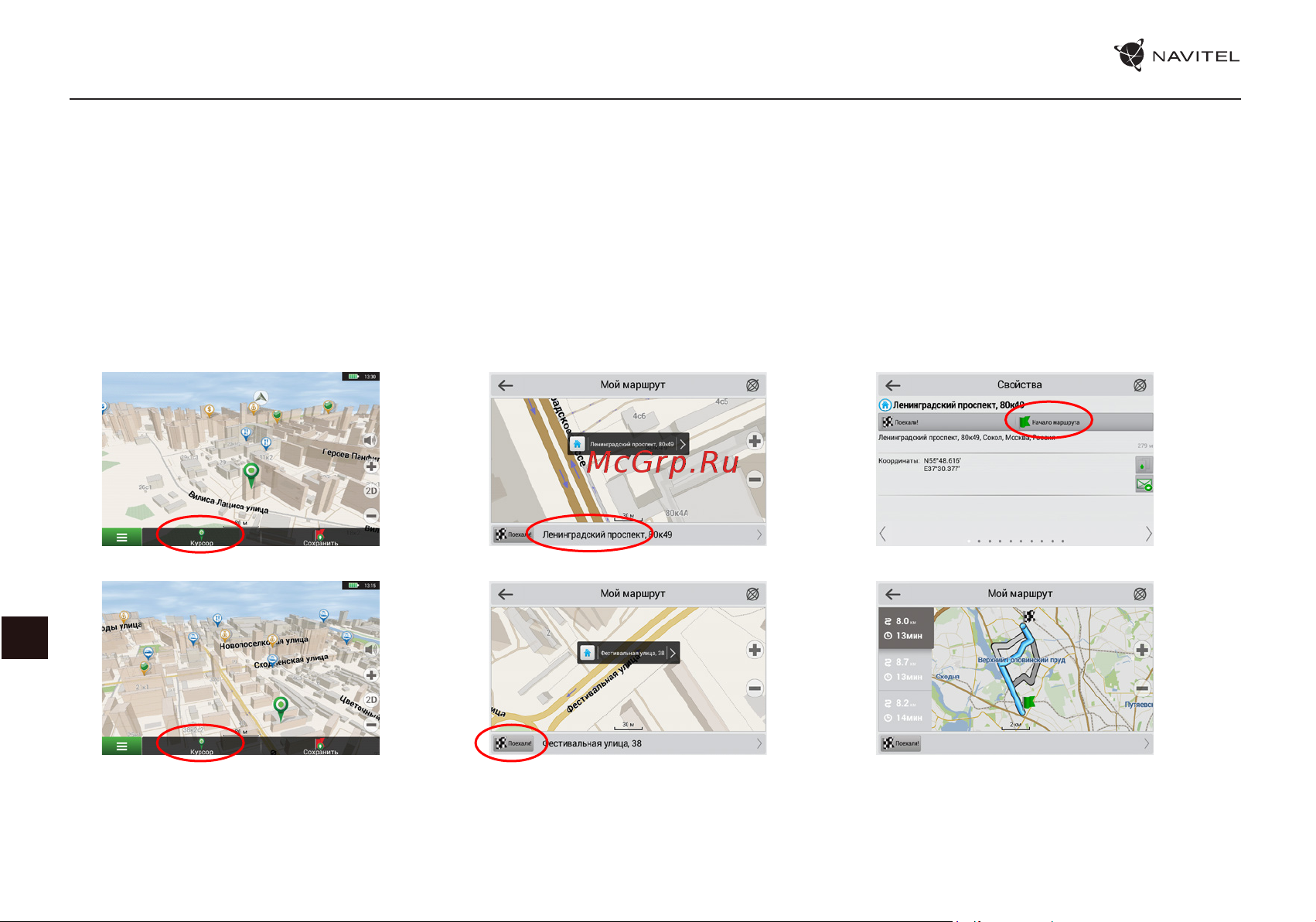Open the green menu button on the Вилиса Лациса map

coord(121,537)
